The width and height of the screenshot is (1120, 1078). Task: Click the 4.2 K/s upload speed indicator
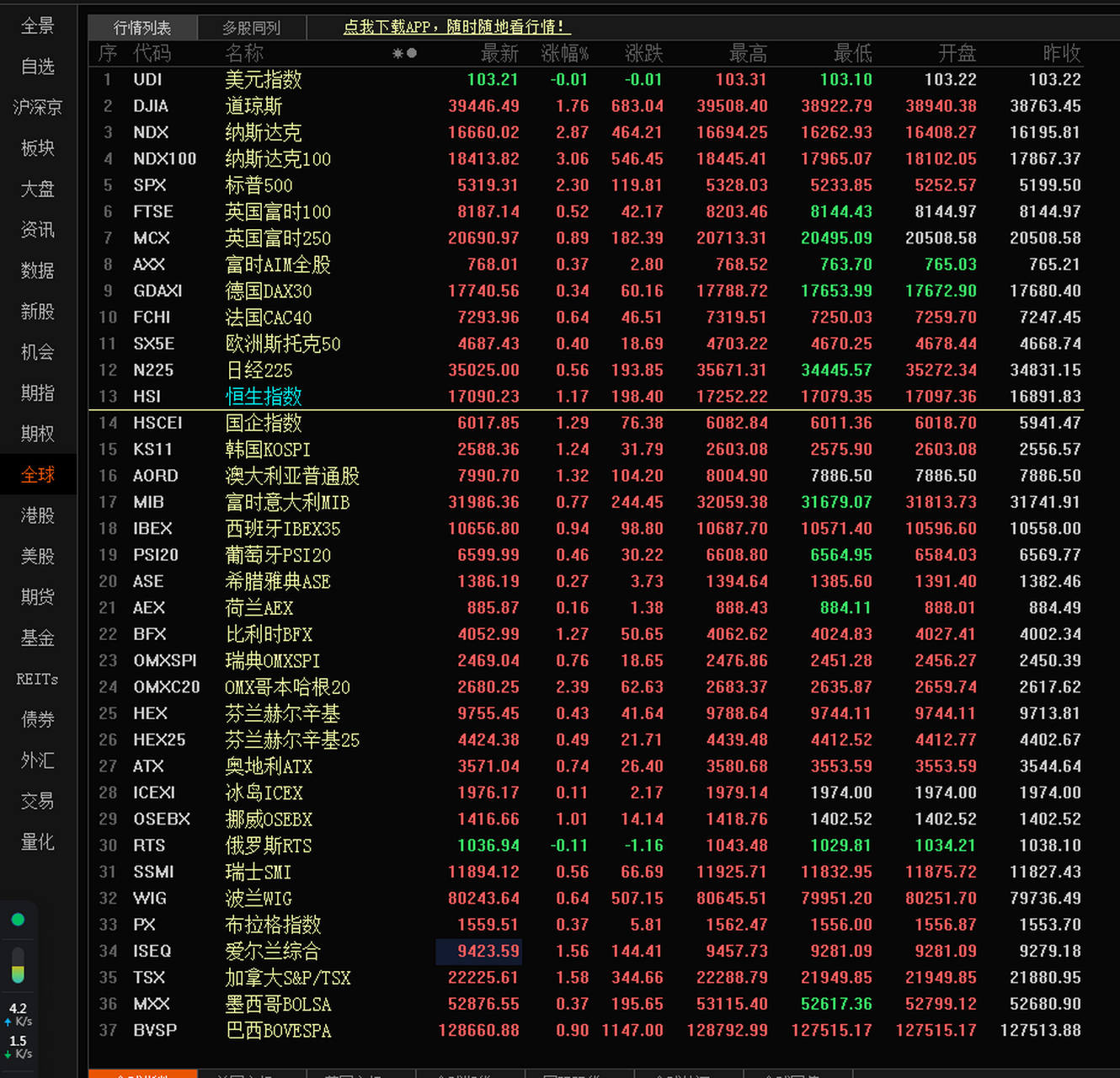click(19, 1014)
